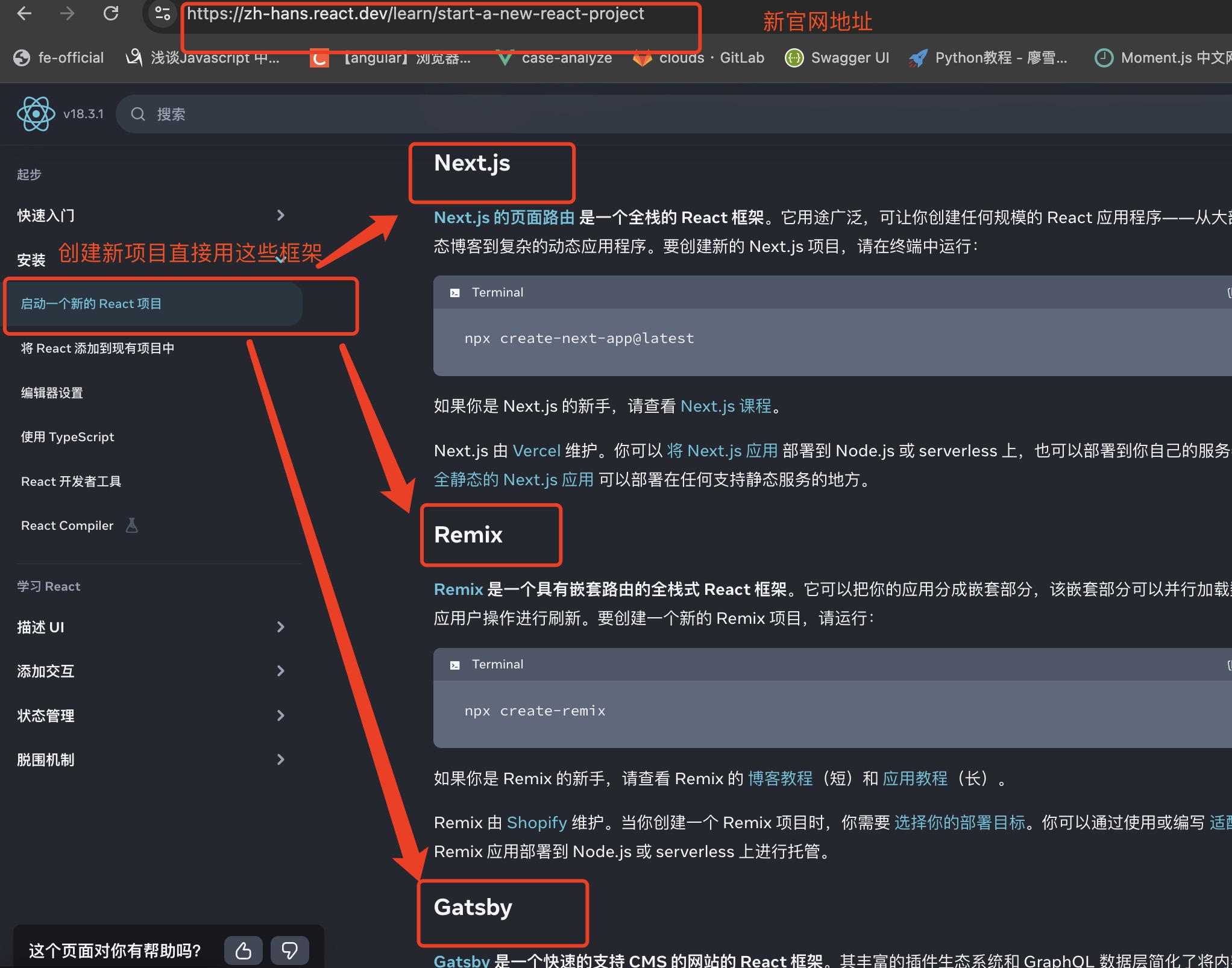
Task: Open Moment.js 中文网 bookmark
Action: pyautogui.click(x=1163, y=58)
